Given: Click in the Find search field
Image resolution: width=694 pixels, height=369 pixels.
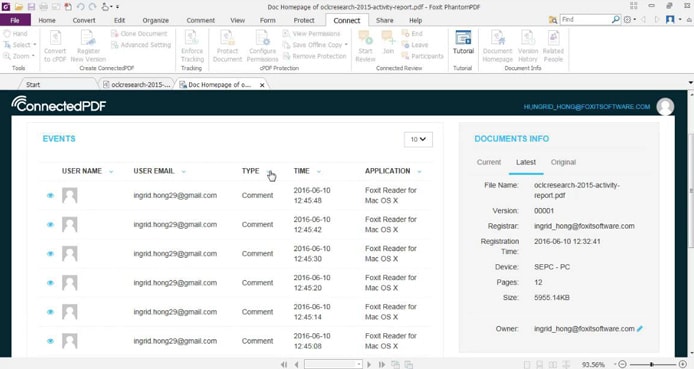Looking at the screenshot, I should [585, 19].
